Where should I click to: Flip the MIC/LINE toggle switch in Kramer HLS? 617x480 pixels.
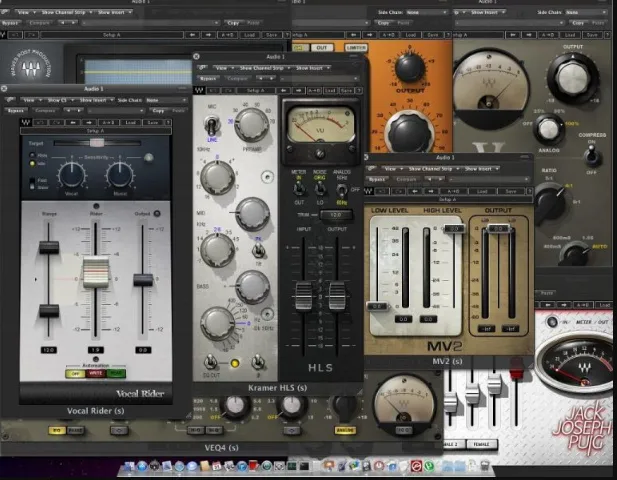pyautogui.click(x=212, y=126)
